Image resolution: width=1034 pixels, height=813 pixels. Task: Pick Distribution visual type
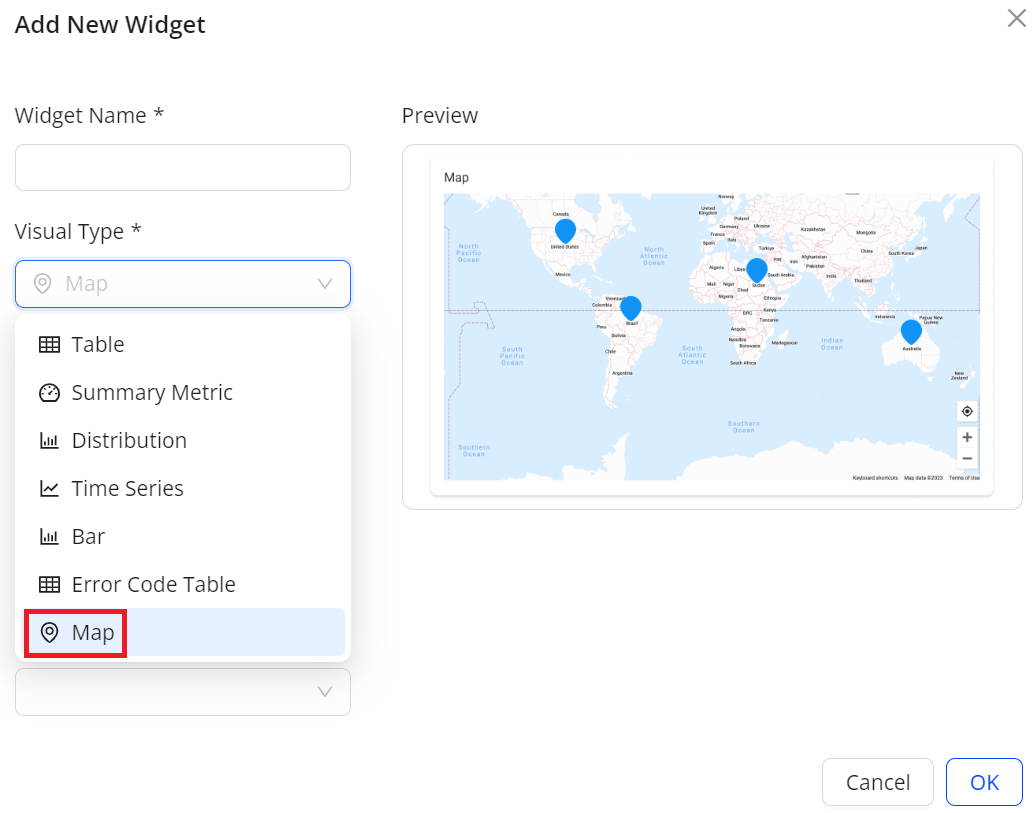(x=128, y=441)
